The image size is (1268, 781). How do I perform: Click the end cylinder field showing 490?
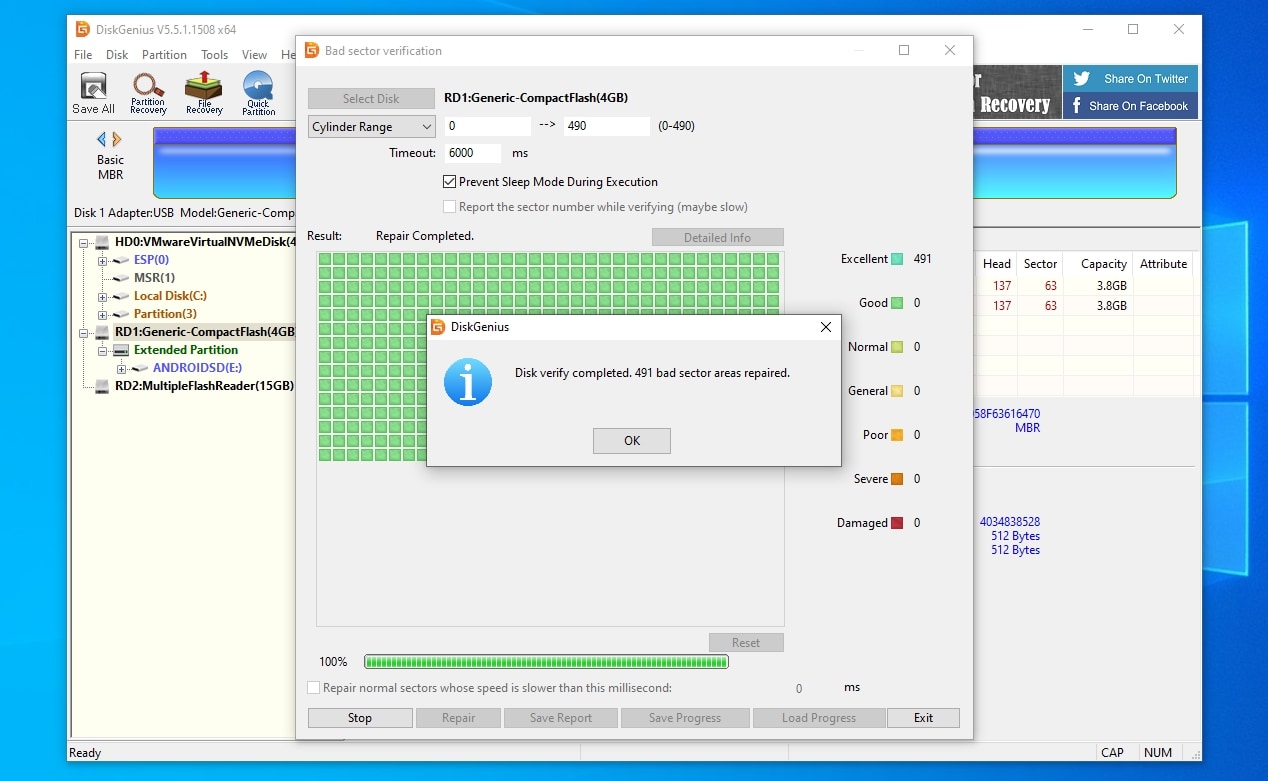(607, 127)
